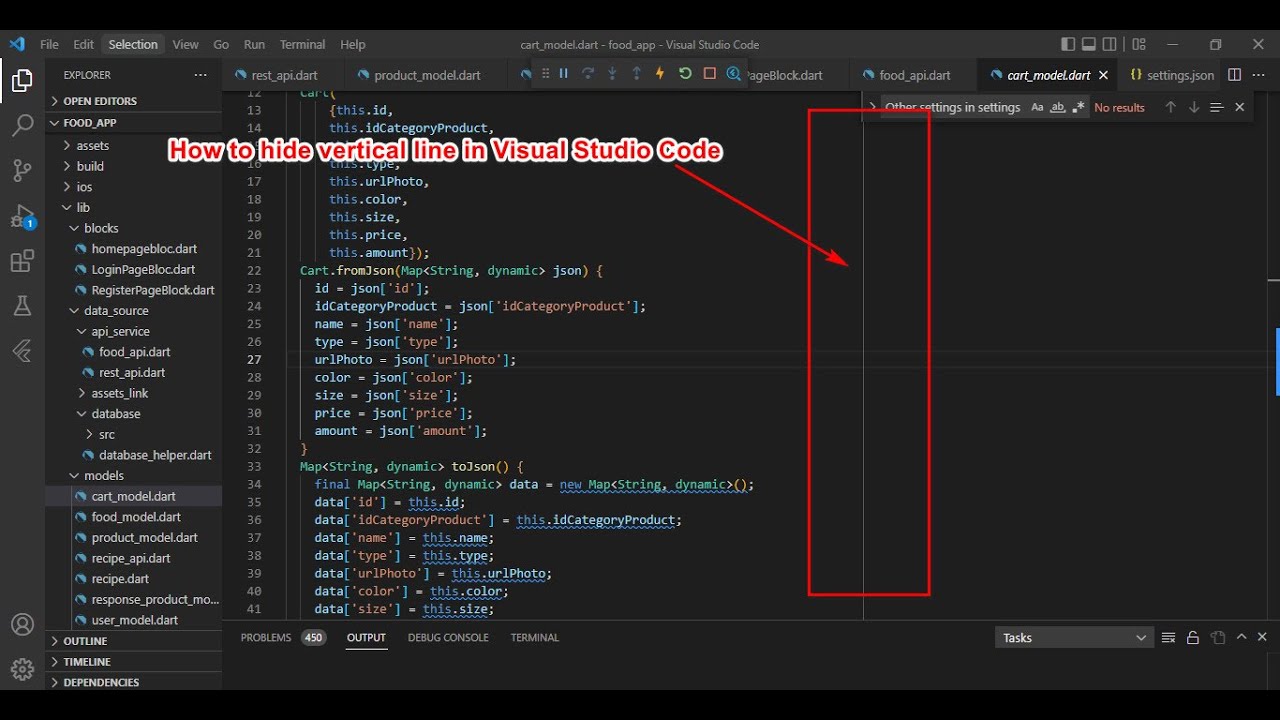Click debug Step Into button
This screenshot has width=1280, height=720.
[612, 74]
